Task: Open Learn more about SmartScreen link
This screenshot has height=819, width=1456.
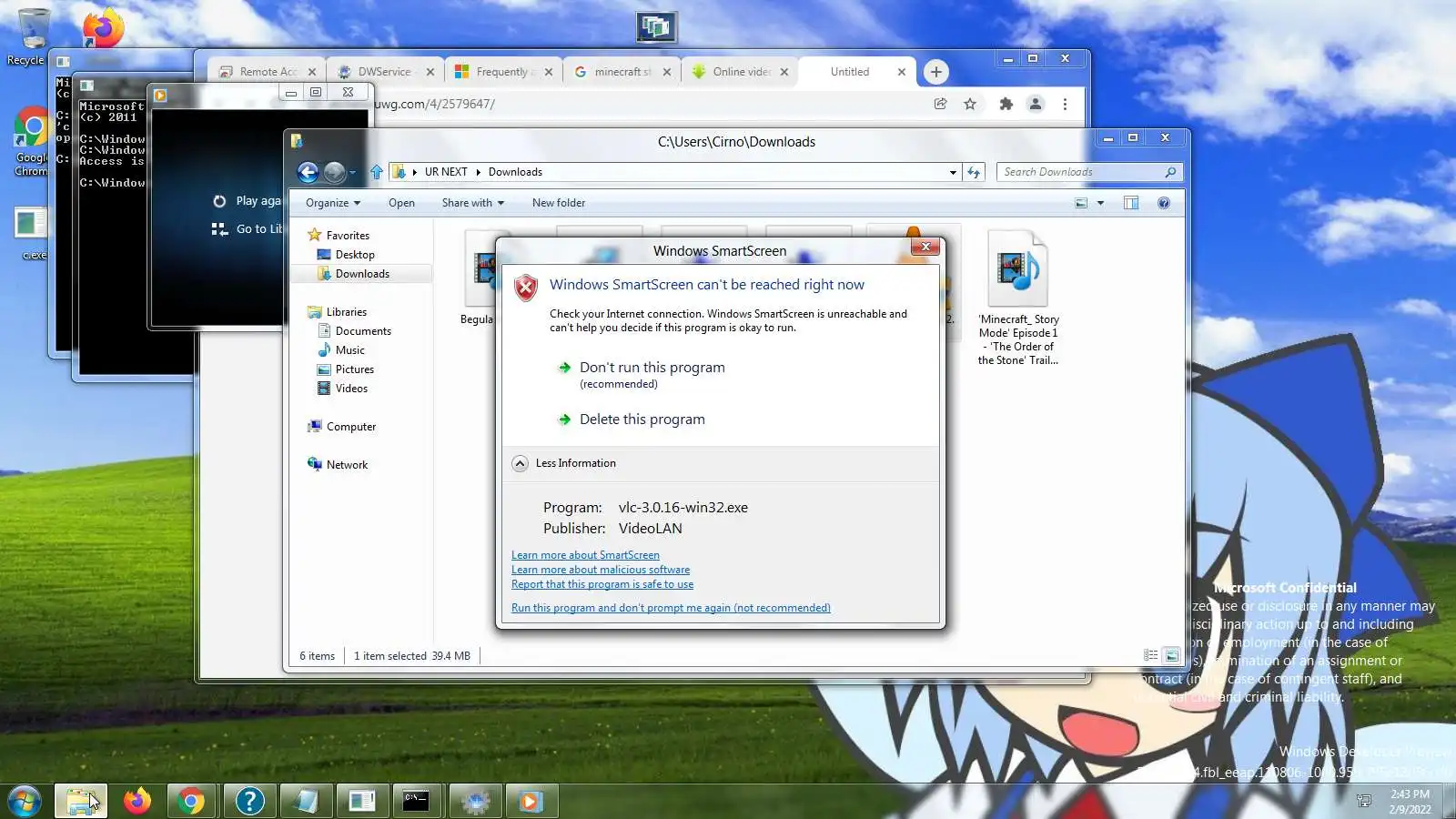Action: [585, 555]
